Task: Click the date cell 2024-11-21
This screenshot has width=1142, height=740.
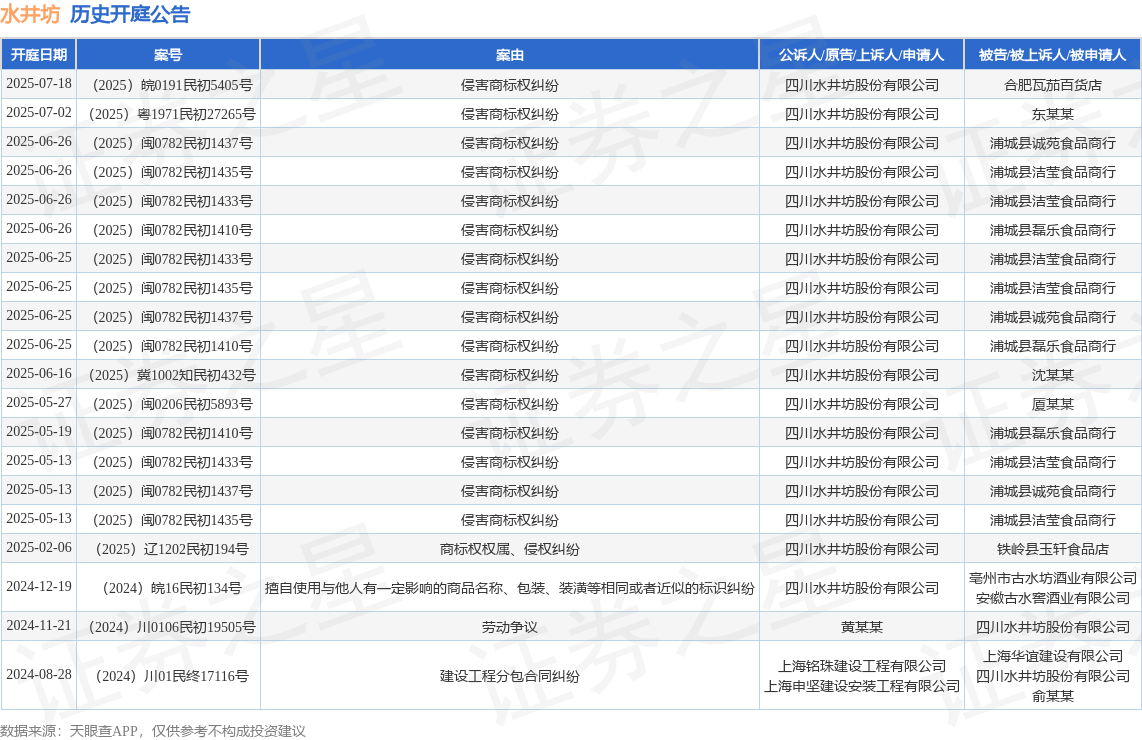Action: [39, 626]
